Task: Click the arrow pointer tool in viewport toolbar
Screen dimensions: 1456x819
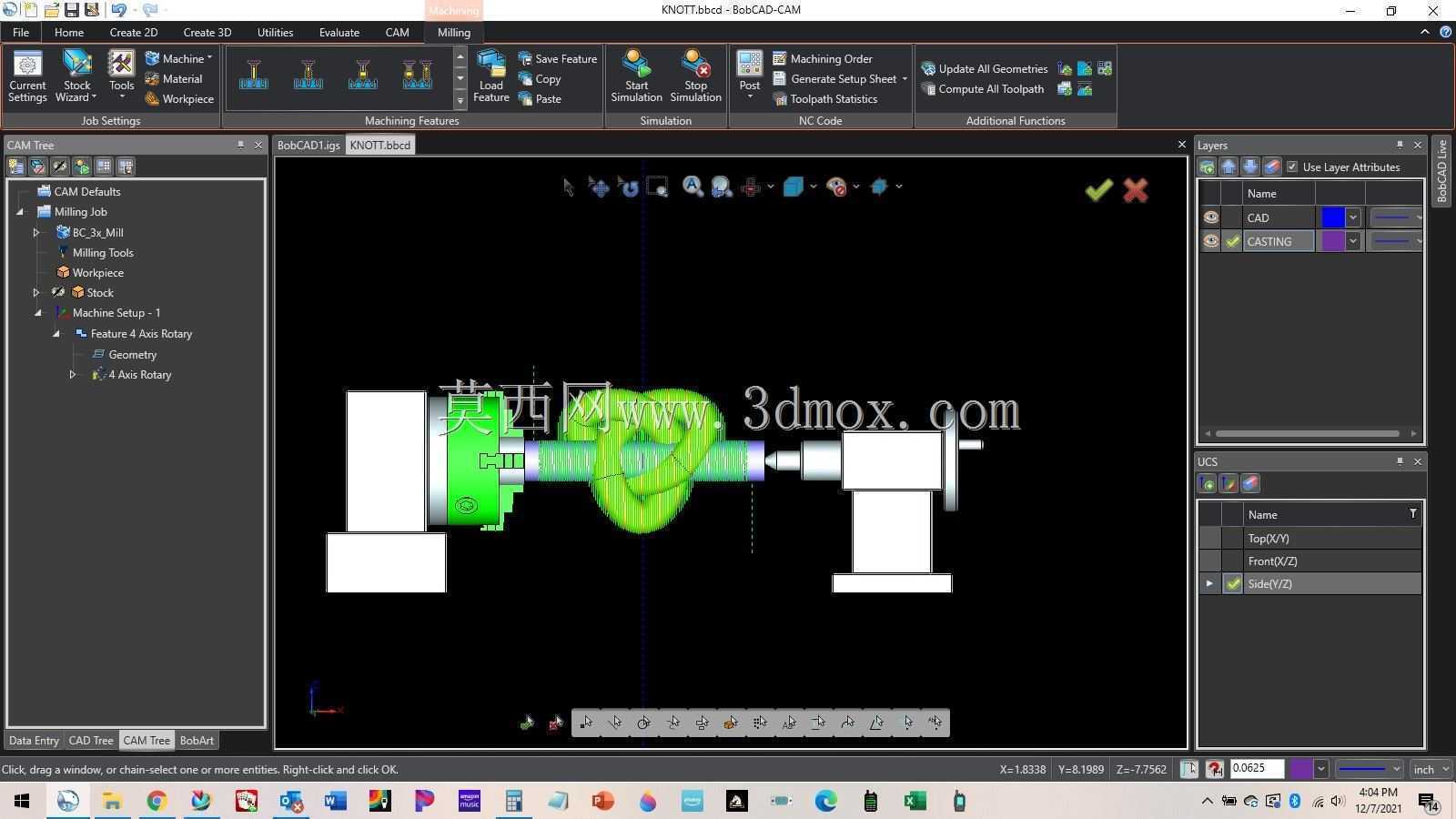Action: 569,187
